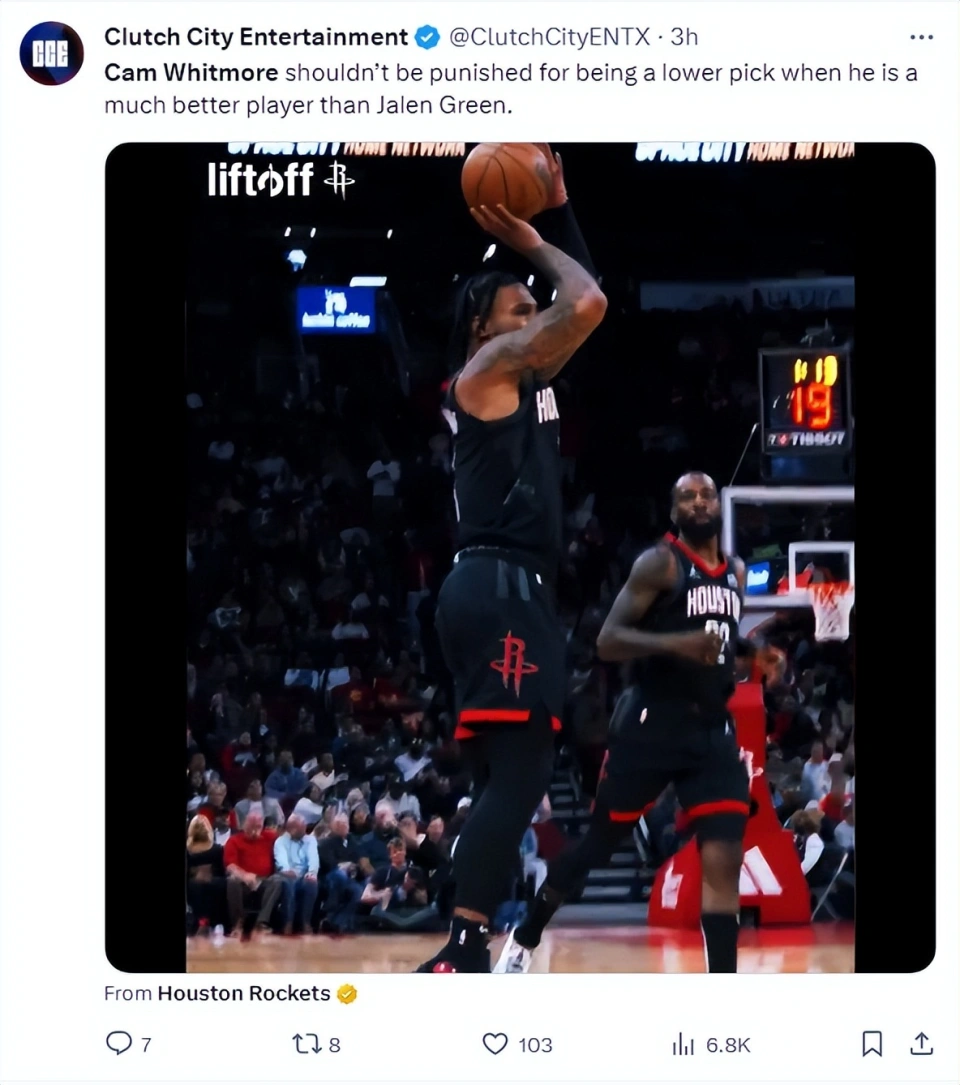Open Clutch City Entertainment profile name
This screenshot has height=1085, width=960.
256,37
